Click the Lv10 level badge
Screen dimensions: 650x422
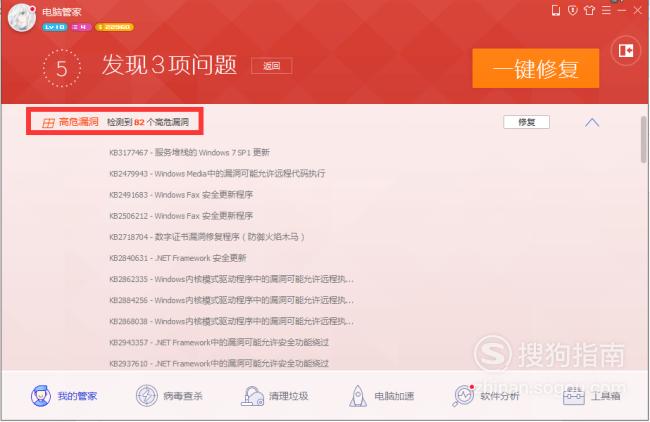[55, 27]
